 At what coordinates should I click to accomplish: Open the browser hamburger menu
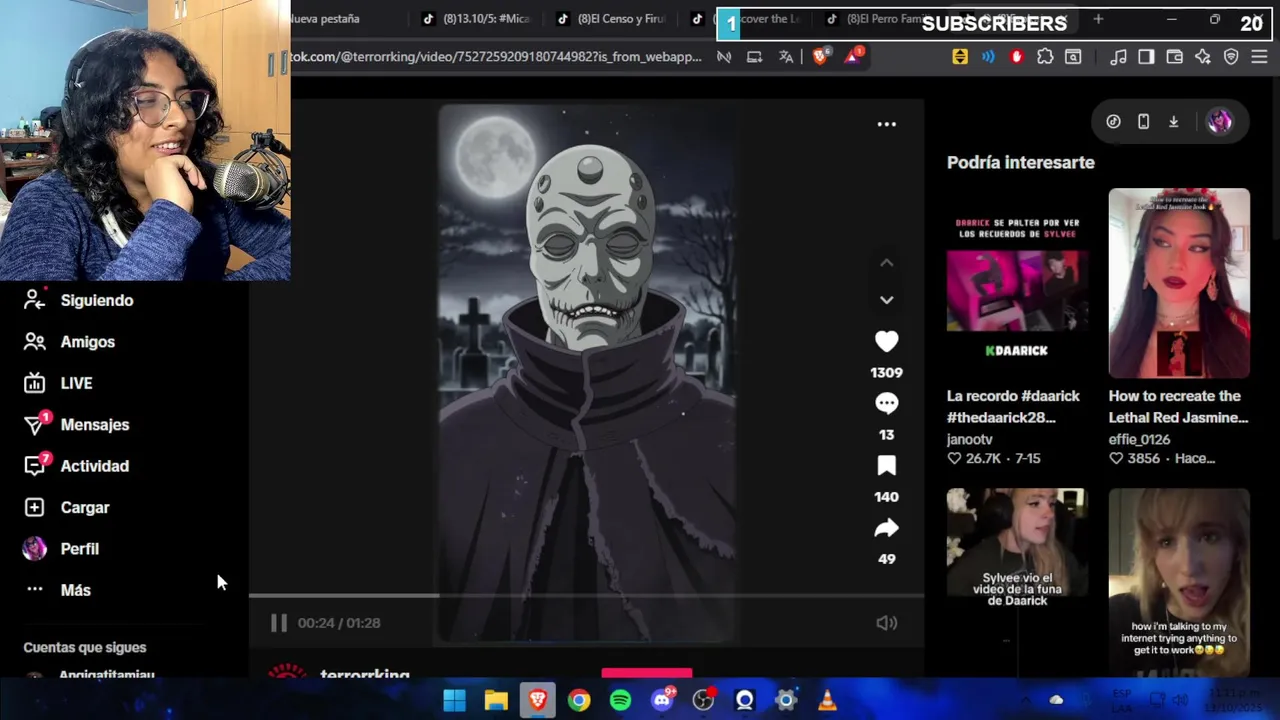click(x=1259, y=57)
